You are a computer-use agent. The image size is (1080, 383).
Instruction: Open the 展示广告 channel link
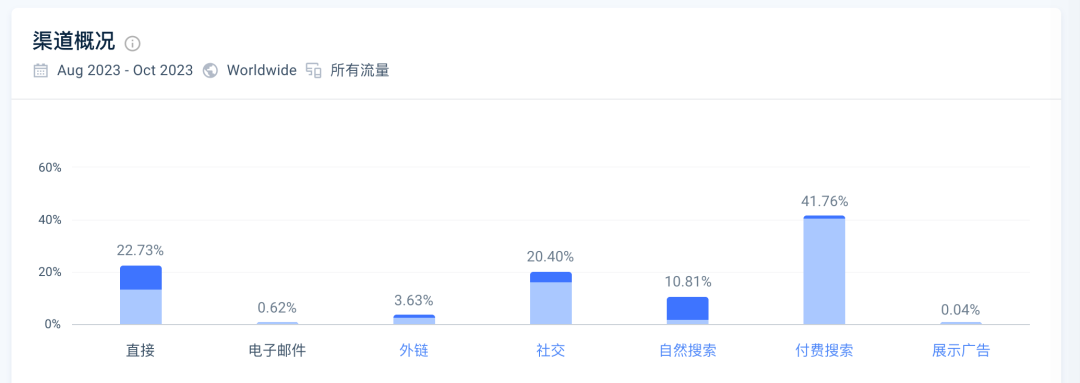pyautogui.click(x=961, y=350)
